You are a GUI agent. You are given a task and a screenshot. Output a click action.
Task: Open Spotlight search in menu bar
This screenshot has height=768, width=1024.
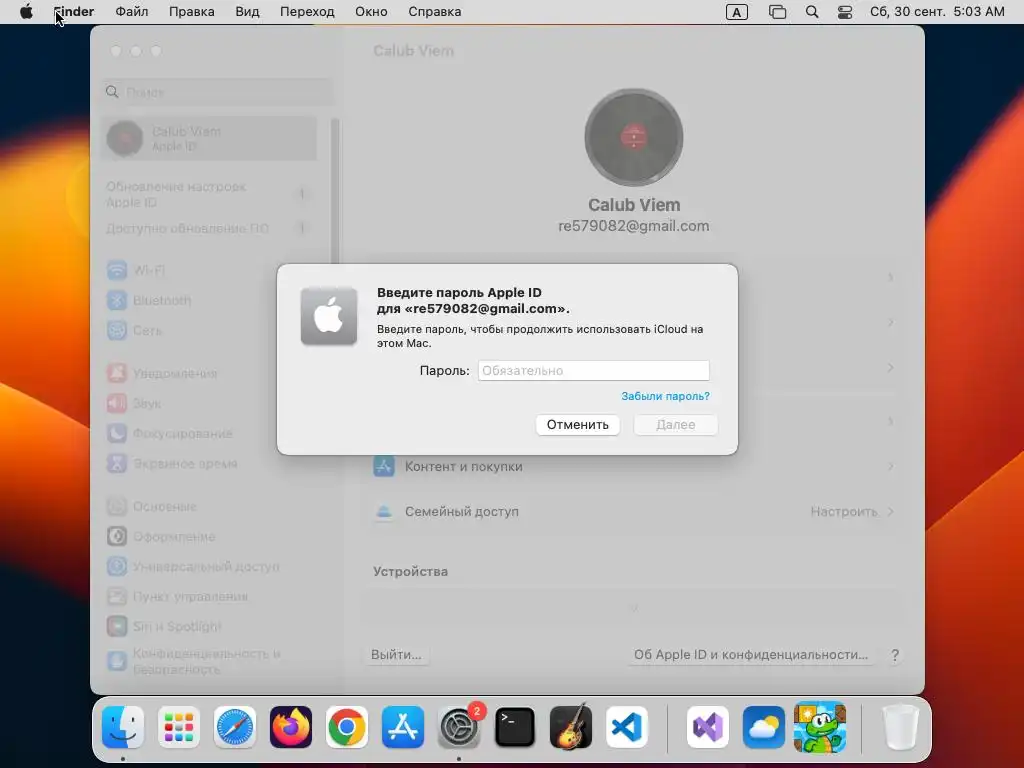pyautogui.click(x=812, y=12)
